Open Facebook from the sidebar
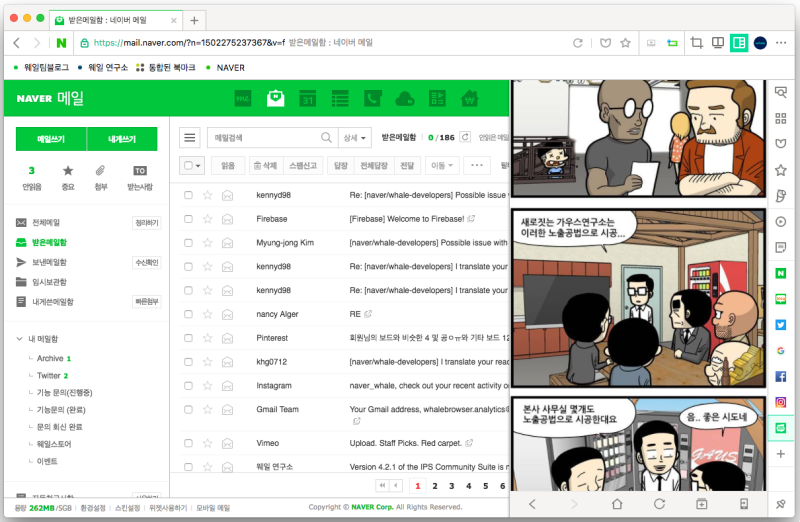The width and height of the screenshot is (800, 522). [781, 377]
